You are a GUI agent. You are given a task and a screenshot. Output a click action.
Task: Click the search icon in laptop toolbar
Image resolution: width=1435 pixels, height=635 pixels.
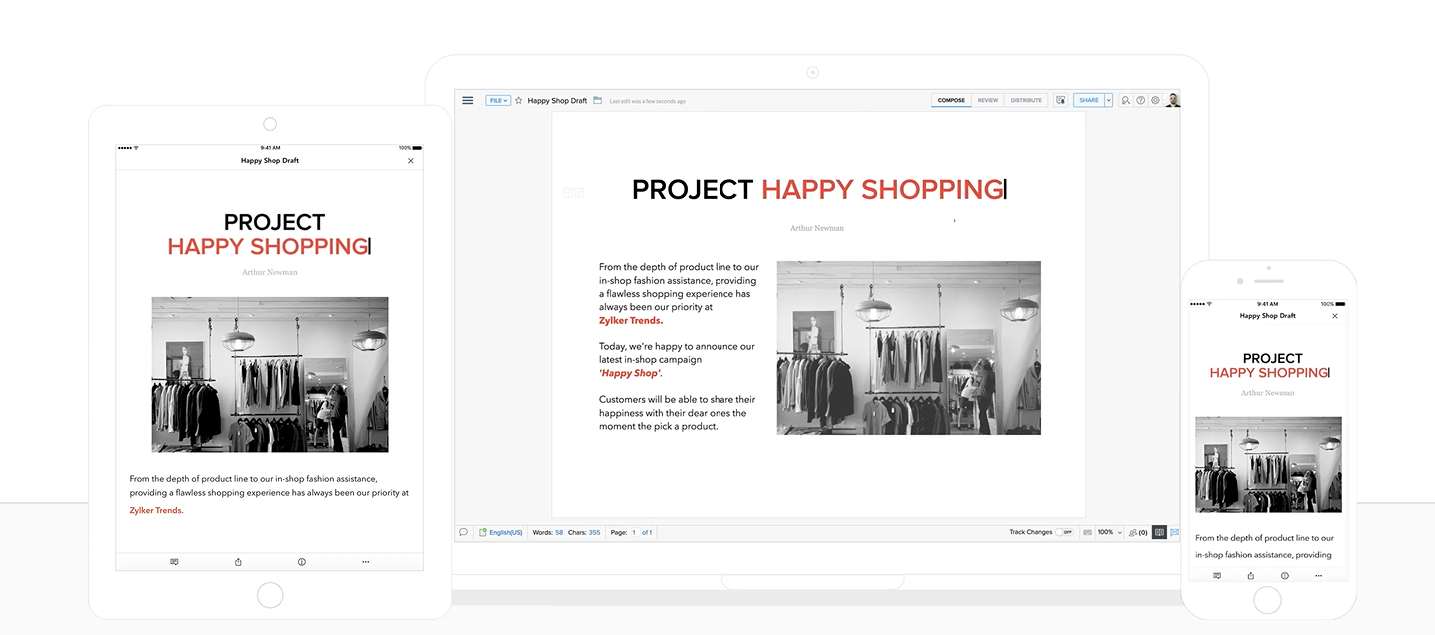click(x=1126, y=100)
